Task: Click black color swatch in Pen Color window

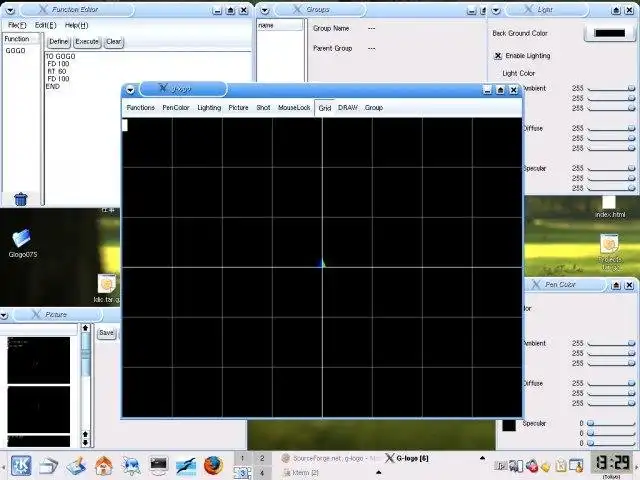Action: coord(509,424)
